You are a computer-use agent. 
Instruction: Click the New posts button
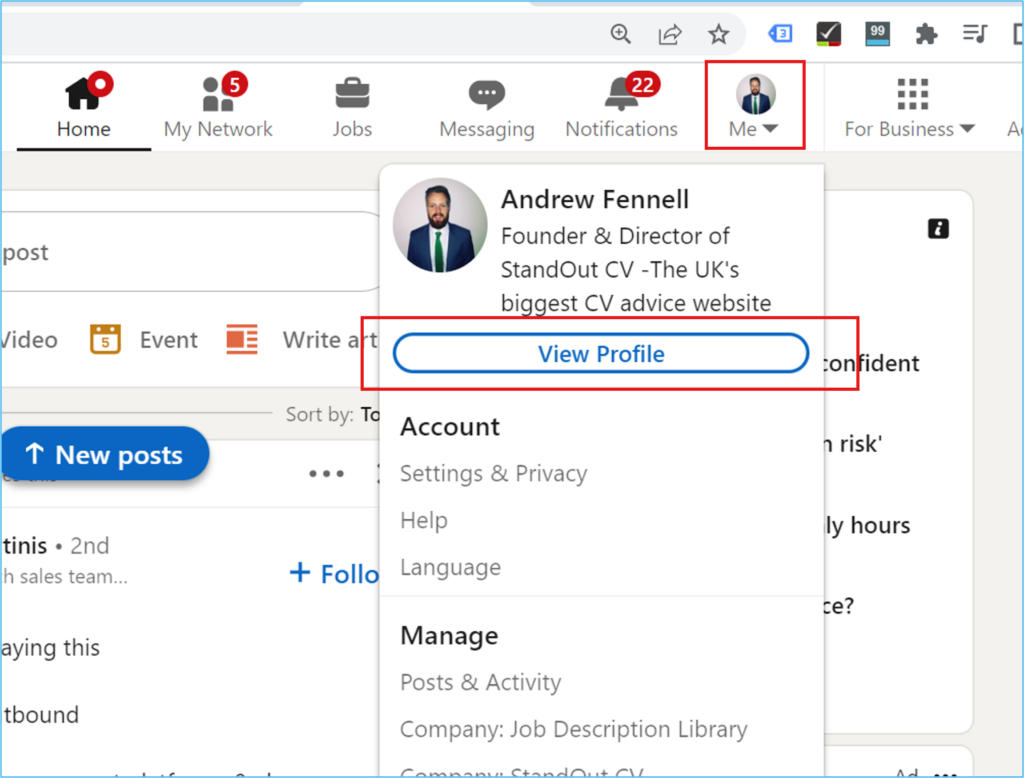pos(105,453)
